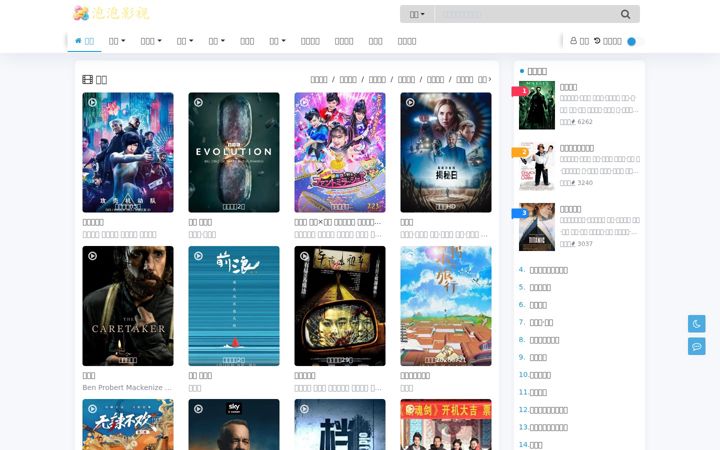Image resolution: width=720 pixels, height=450 pixels.
Task: Open the floating chat message button
Action: click(697, 346)
